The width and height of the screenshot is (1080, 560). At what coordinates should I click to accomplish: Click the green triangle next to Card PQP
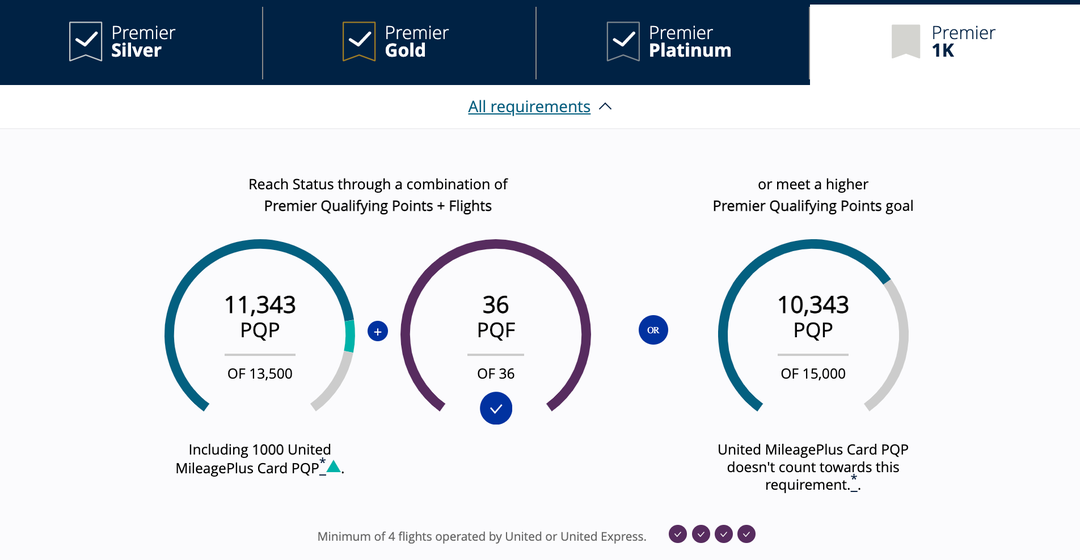334,466
